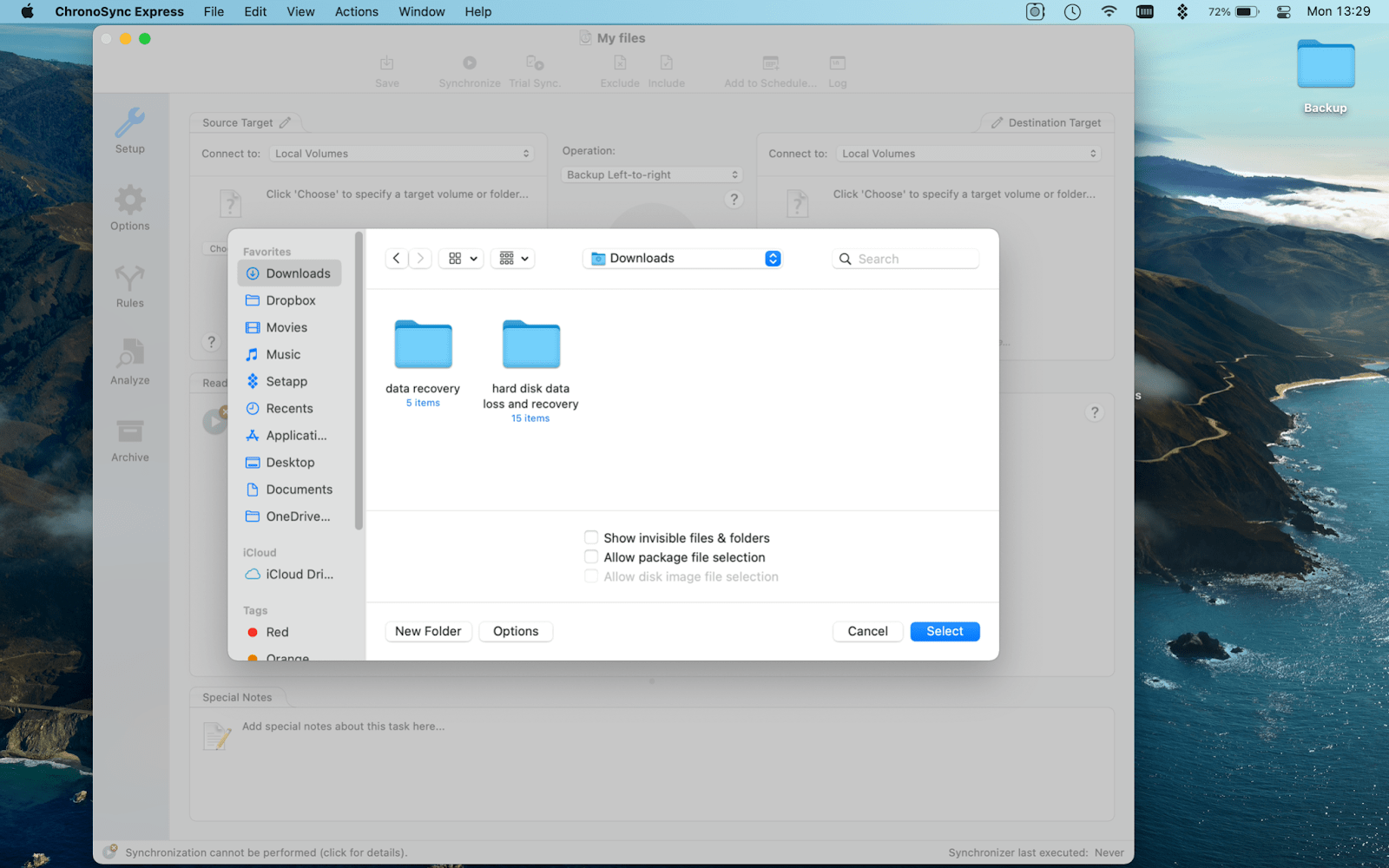Go back in file dialog

(397, 259)
